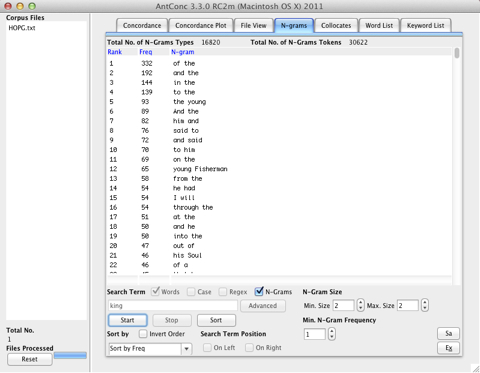
Task: Click the Sa (save) button
Action: (x=448, y=334)
